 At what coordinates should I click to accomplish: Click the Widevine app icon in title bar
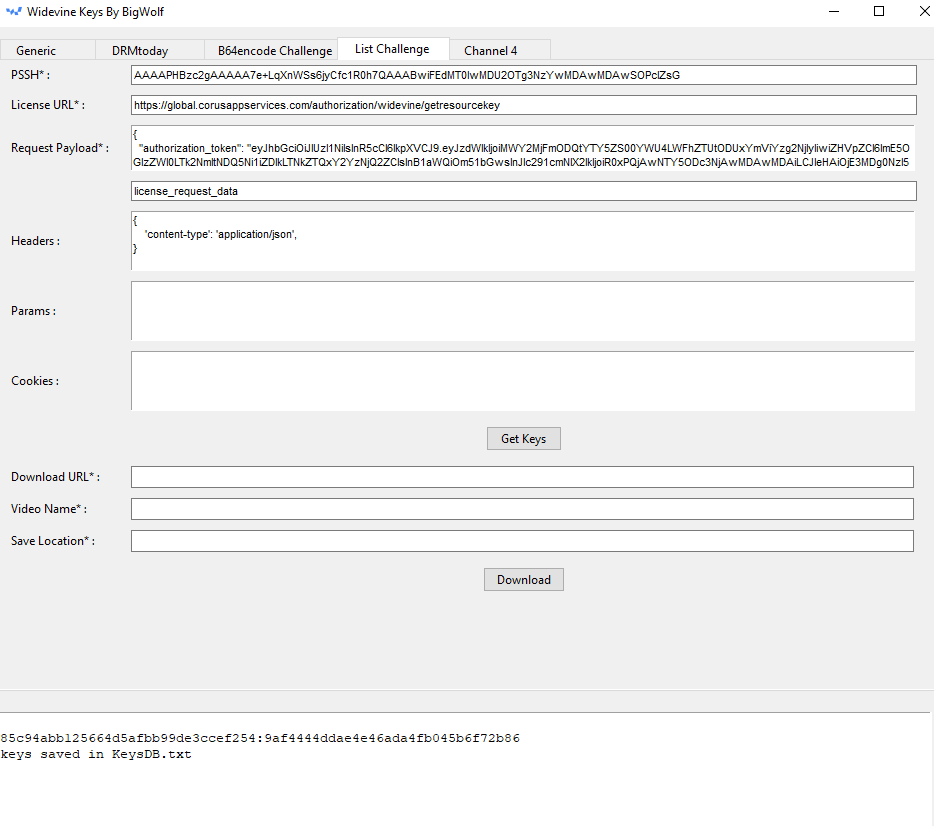(x=13, y=11)
